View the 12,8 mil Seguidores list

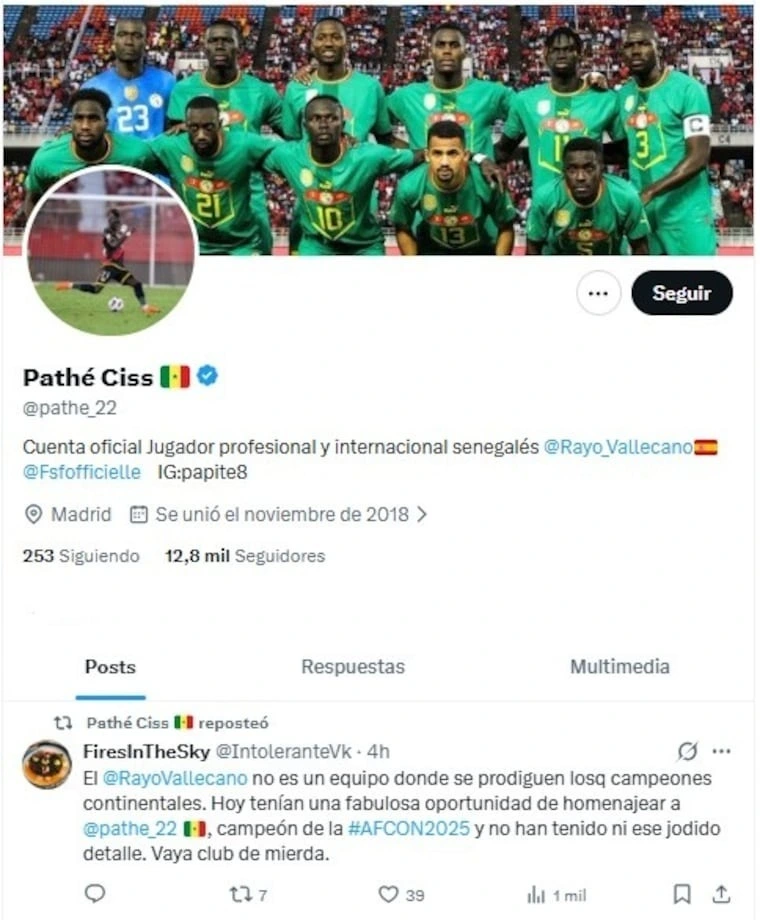tap(245, 556)
